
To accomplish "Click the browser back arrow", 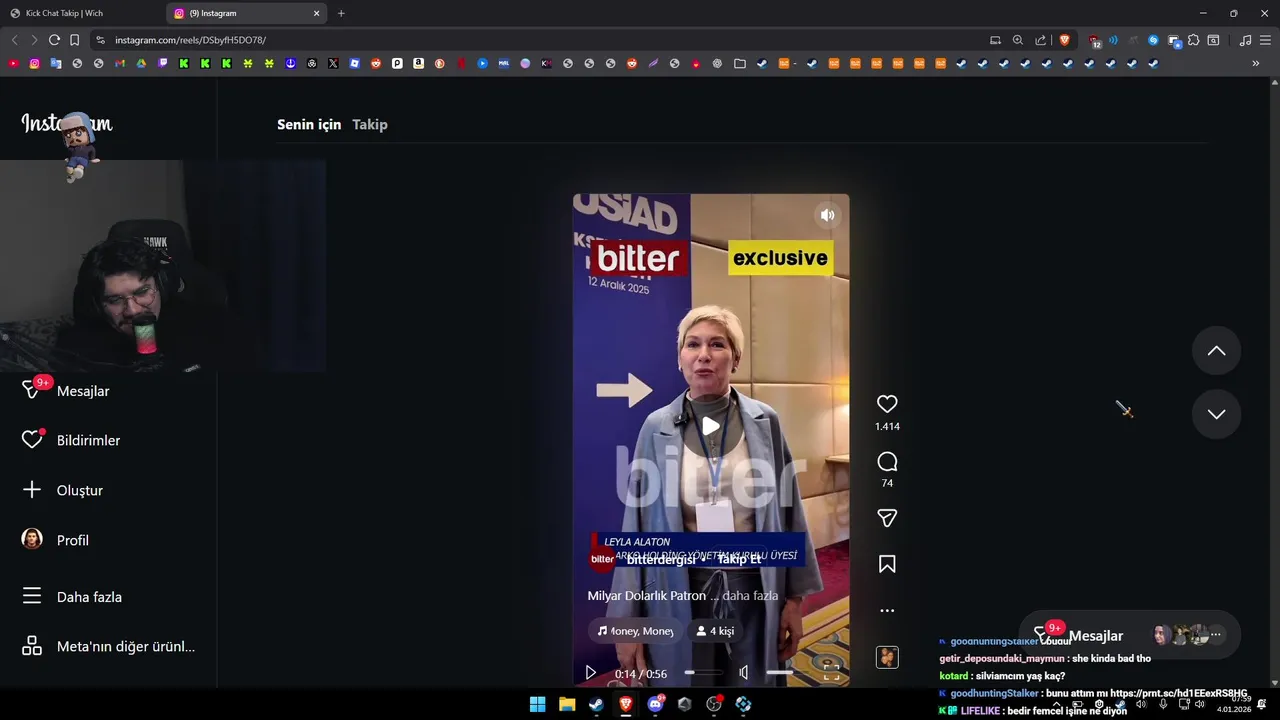I will (14, 40).
